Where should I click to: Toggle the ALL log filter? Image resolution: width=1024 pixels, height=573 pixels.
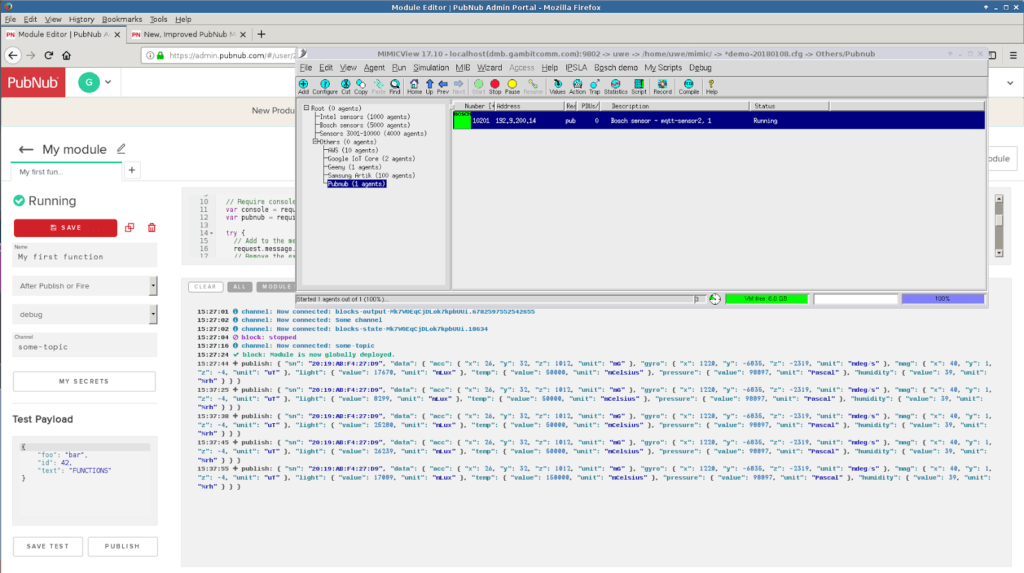point(239,287)
